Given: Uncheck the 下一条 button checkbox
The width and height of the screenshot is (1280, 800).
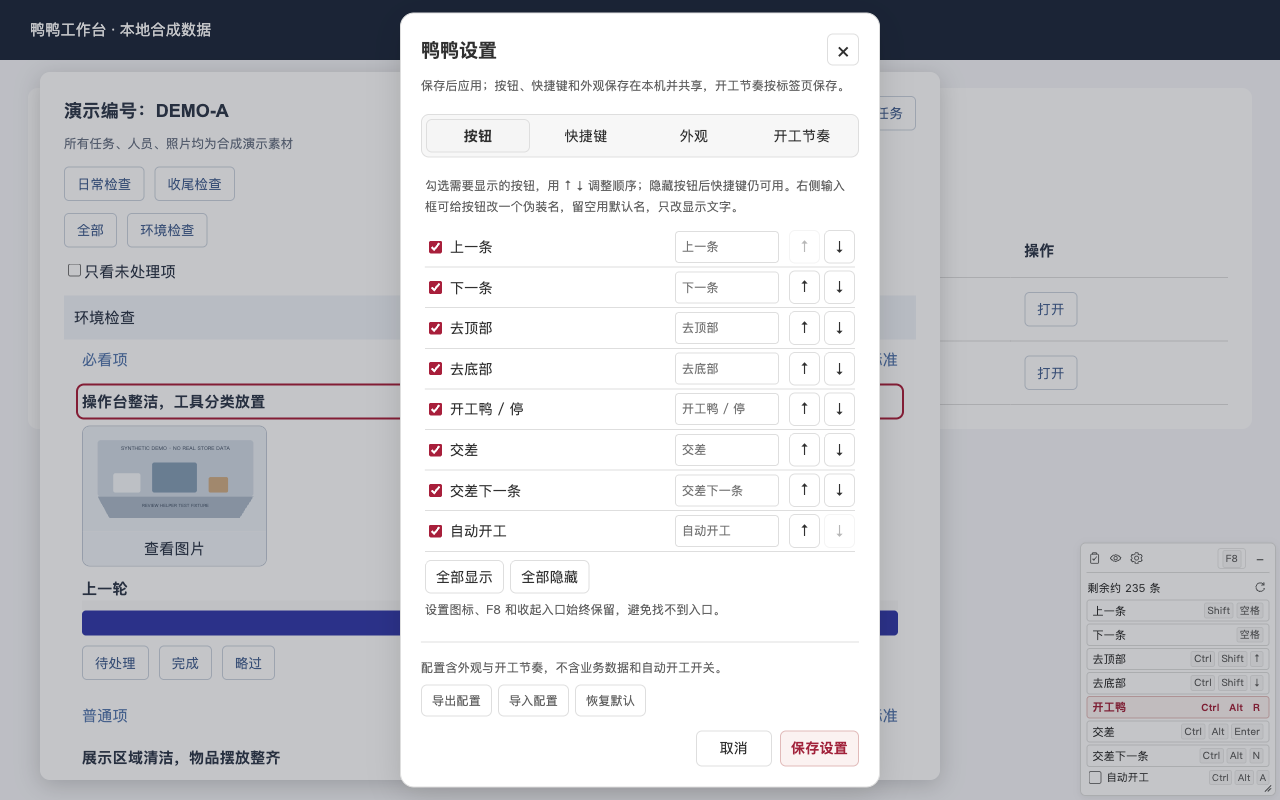Looking at the screenshot, I should coord(435,287).
